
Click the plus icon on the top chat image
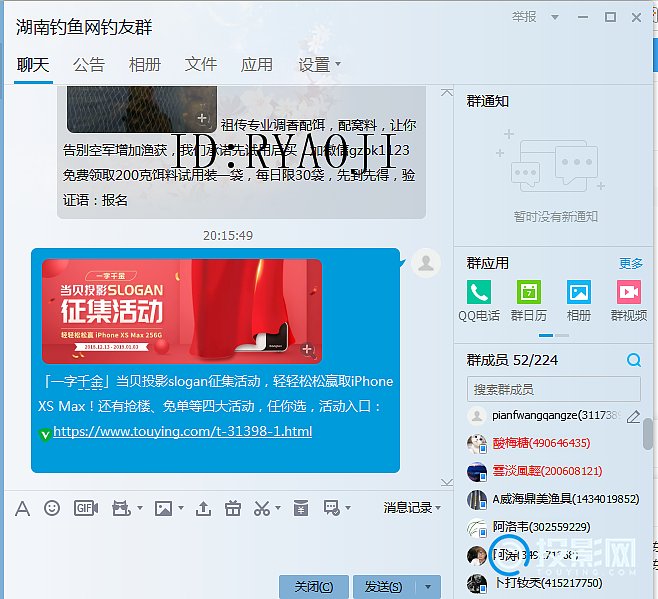pos(202,118)
